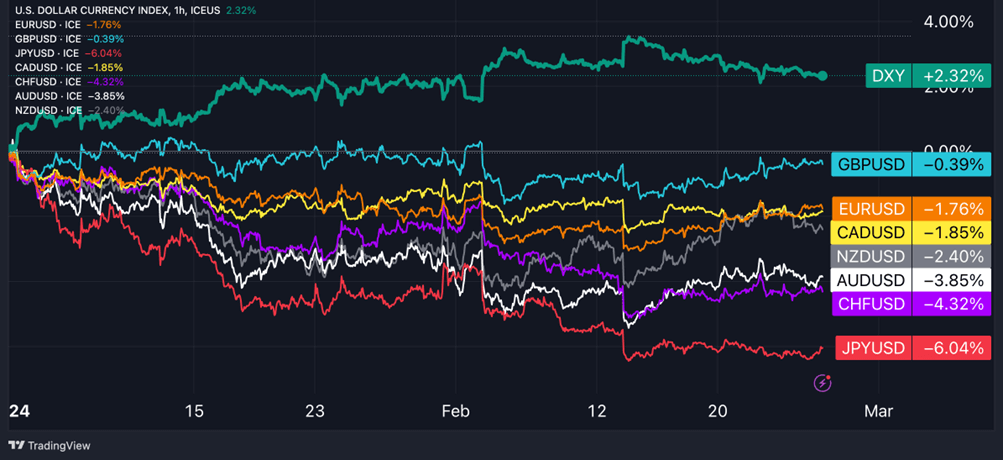The height and width of the screenshot is (460, 1003).
Task: Click the Mar label on time axis
Action: coord(878,411)
